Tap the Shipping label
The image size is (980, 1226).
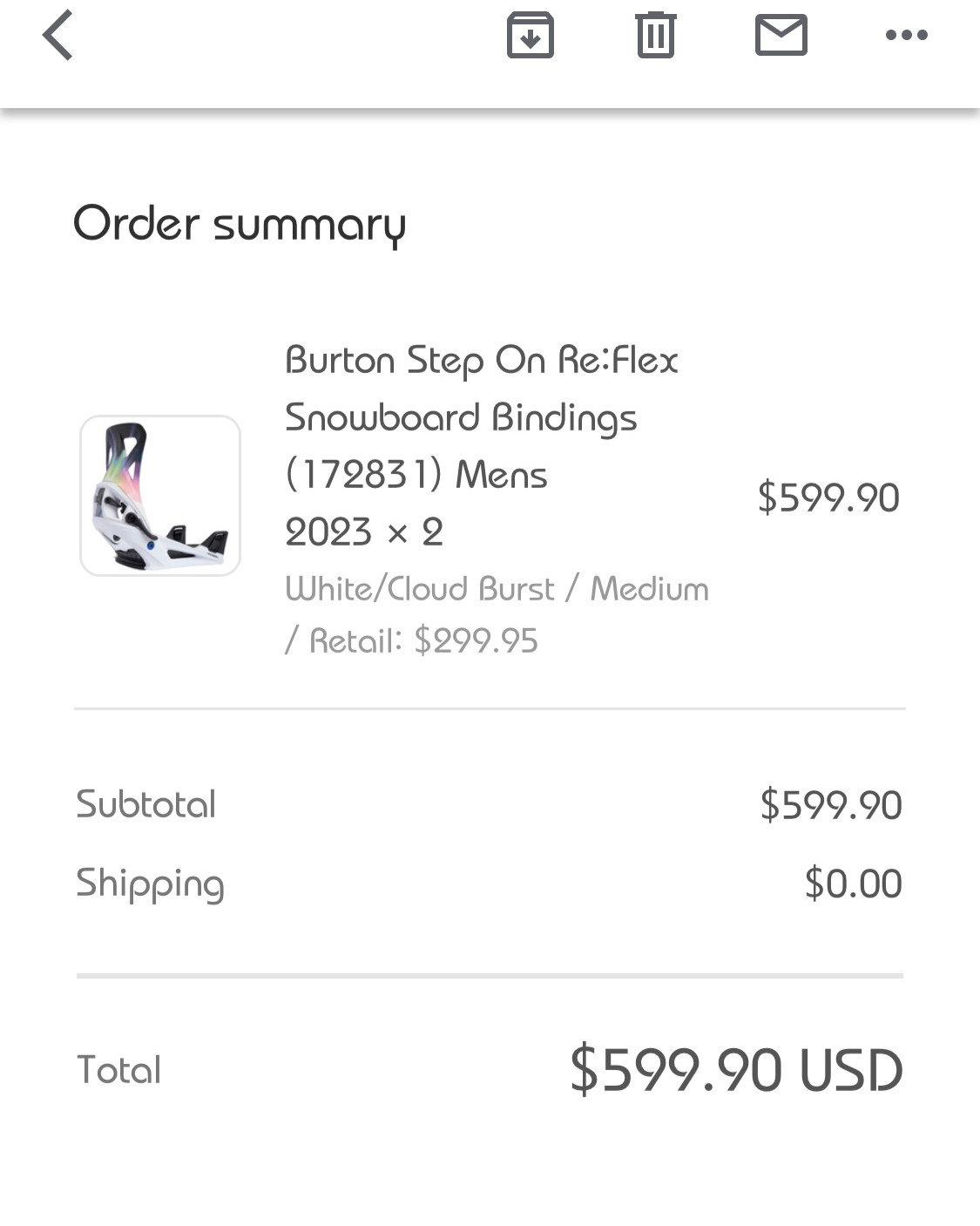coord(150,884)
